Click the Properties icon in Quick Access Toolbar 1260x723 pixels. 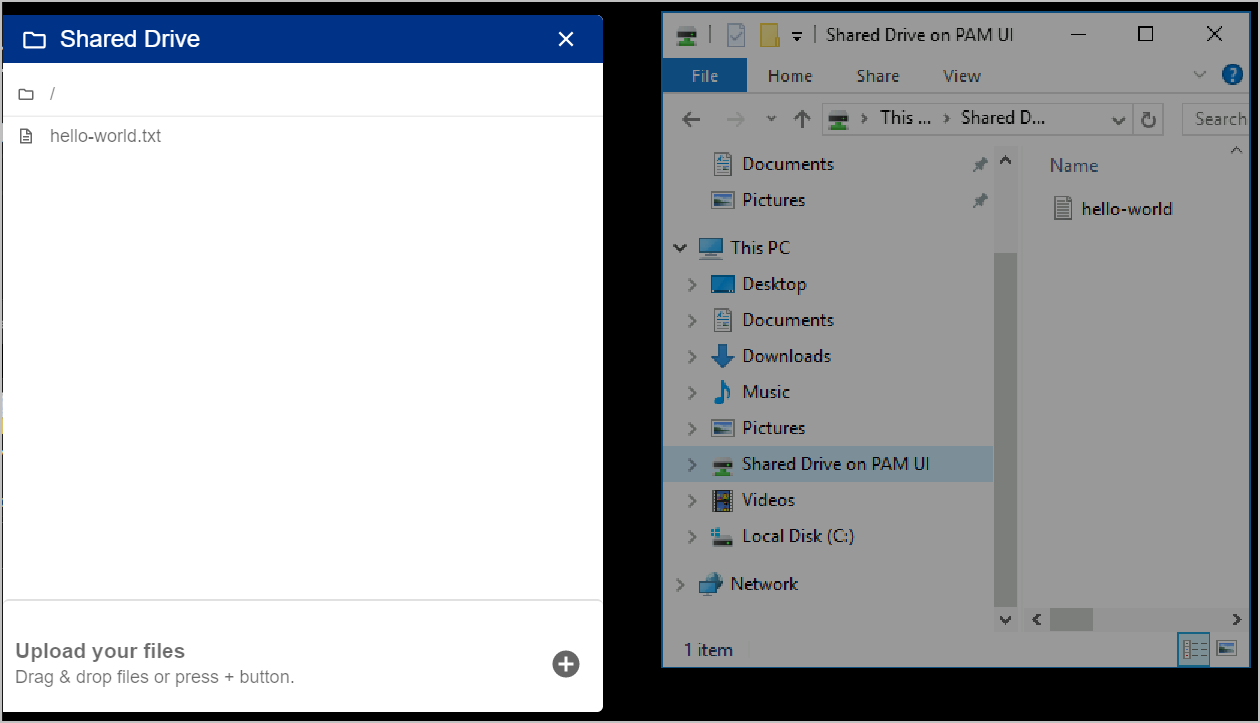tap(737, 34)
